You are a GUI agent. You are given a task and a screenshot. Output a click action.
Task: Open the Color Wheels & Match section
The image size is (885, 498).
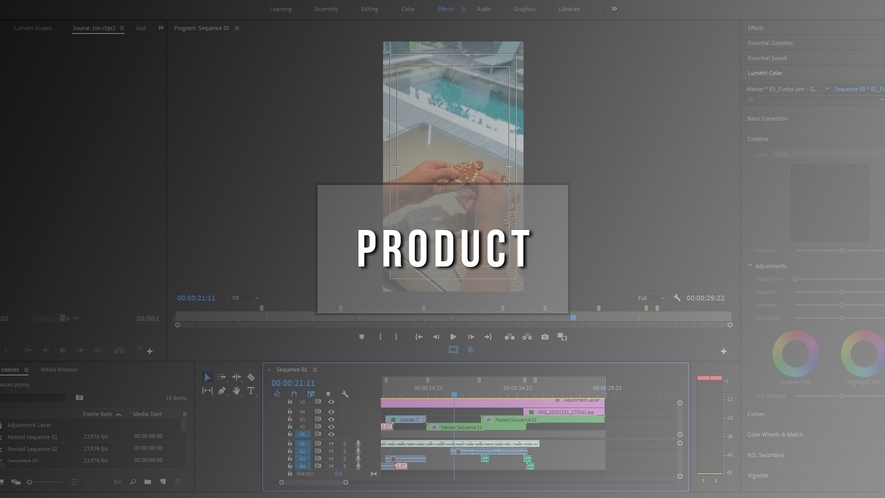click(775, 434)
